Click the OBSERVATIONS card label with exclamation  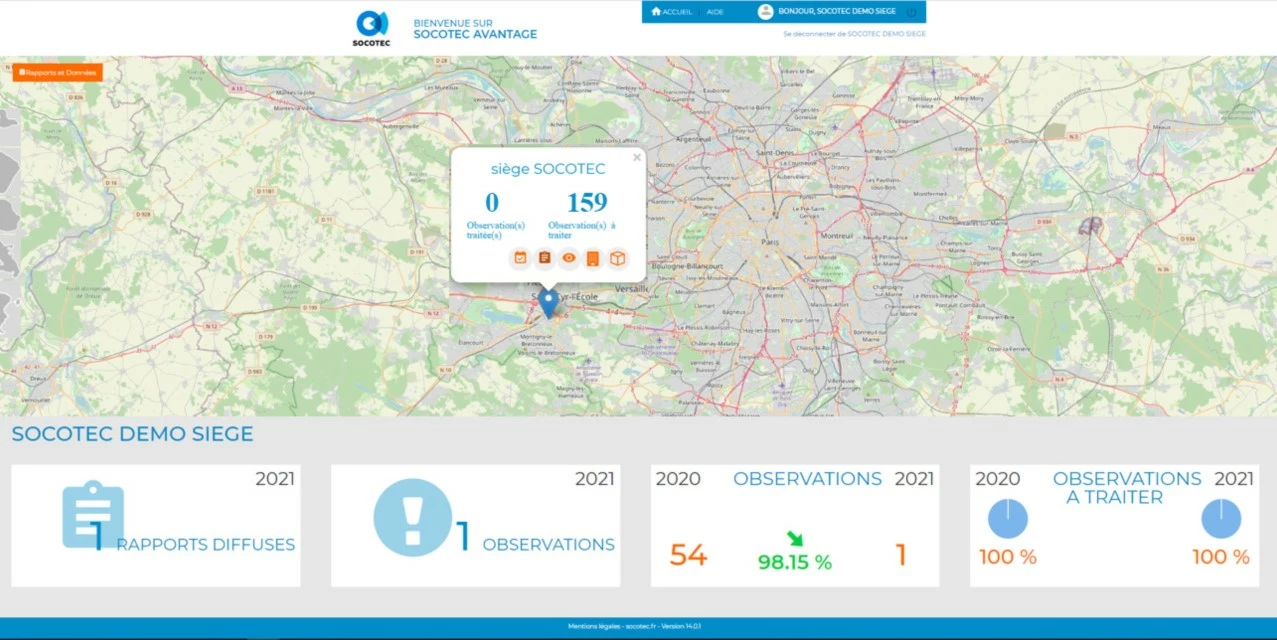tap(549, 545)
